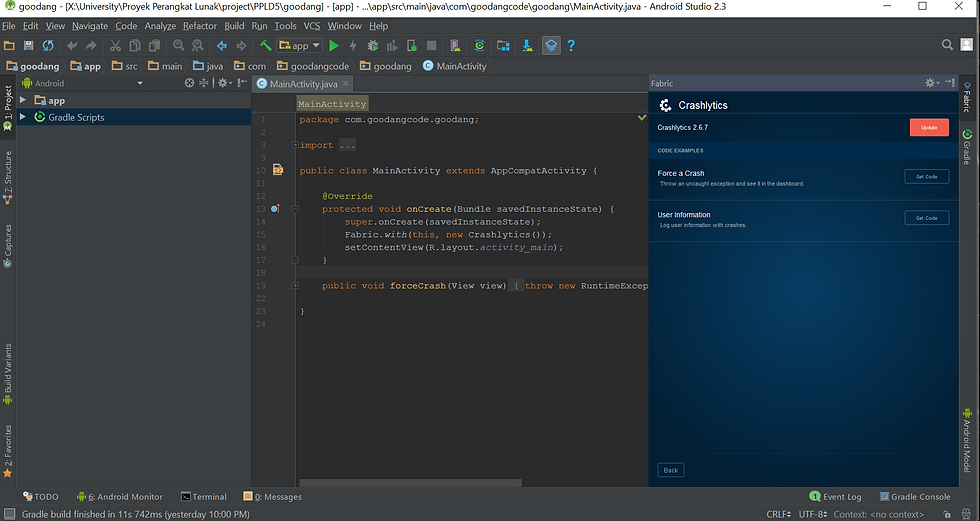The height and width of the screenshot is (521, 980).
Task: Click the Open folder toolbar icon
Action: coord(9,46)
